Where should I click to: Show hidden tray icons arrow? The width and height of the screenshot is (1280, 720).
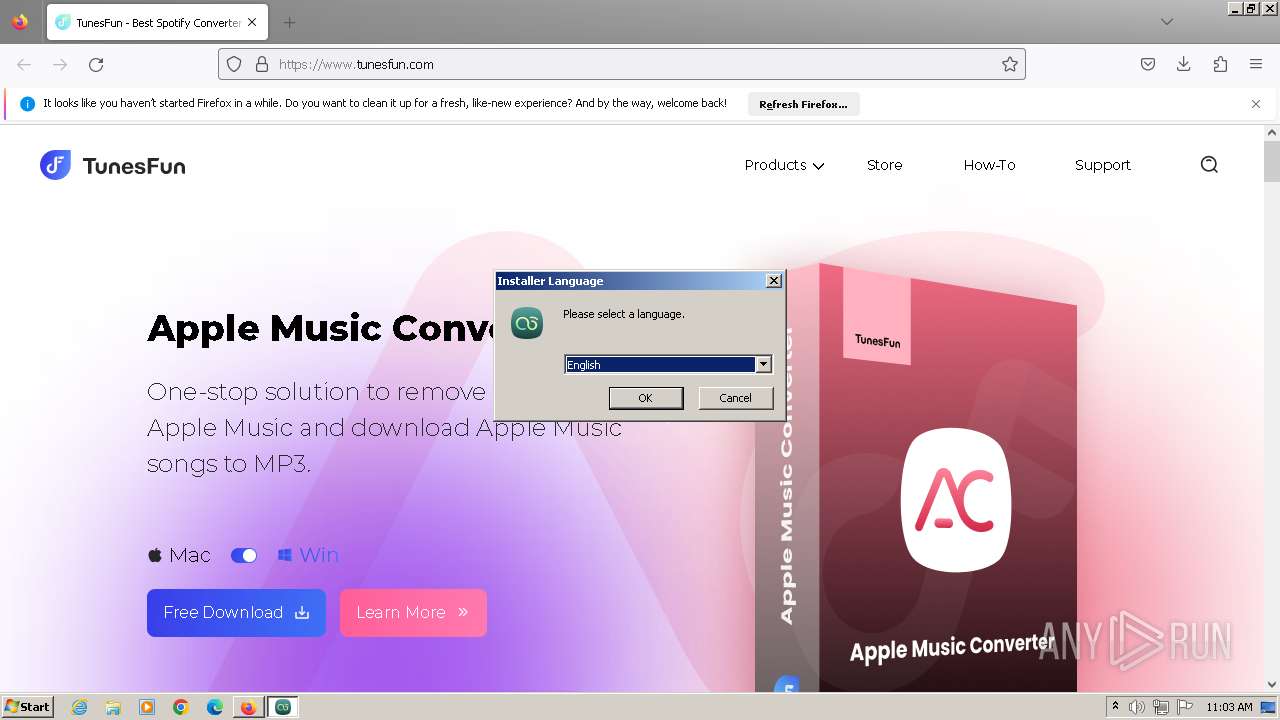tap(1115, 707)
